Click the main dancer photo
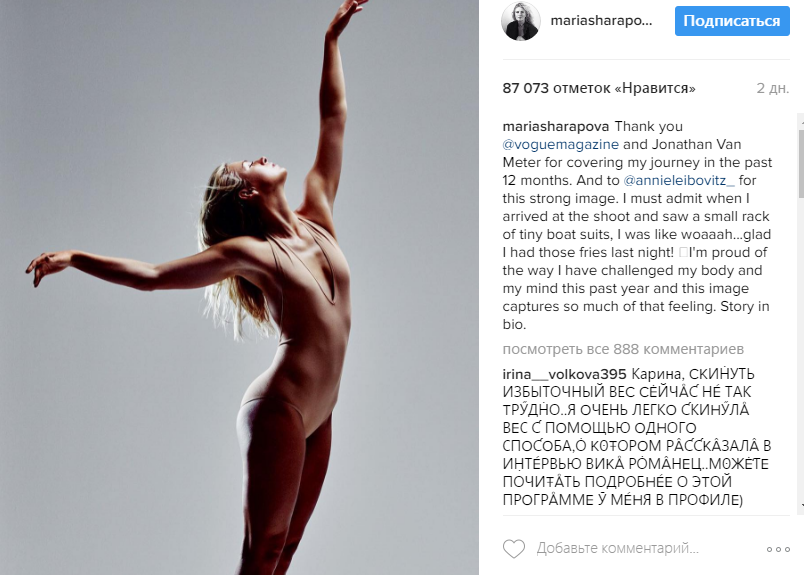Screen dimensions: 804x575 (x=239, y=287)
